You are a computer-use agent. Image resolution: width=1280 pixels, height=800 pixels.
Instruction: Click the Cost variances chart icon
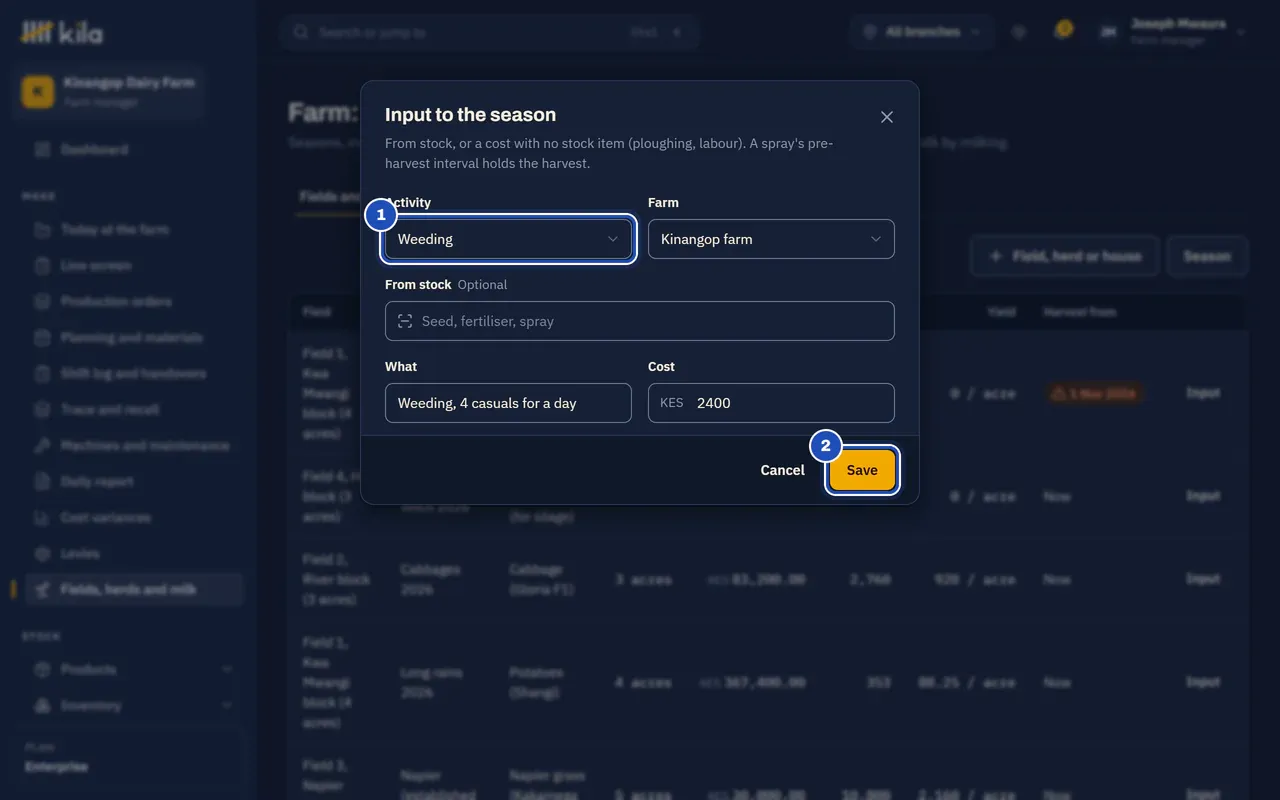tap(42, 517)
